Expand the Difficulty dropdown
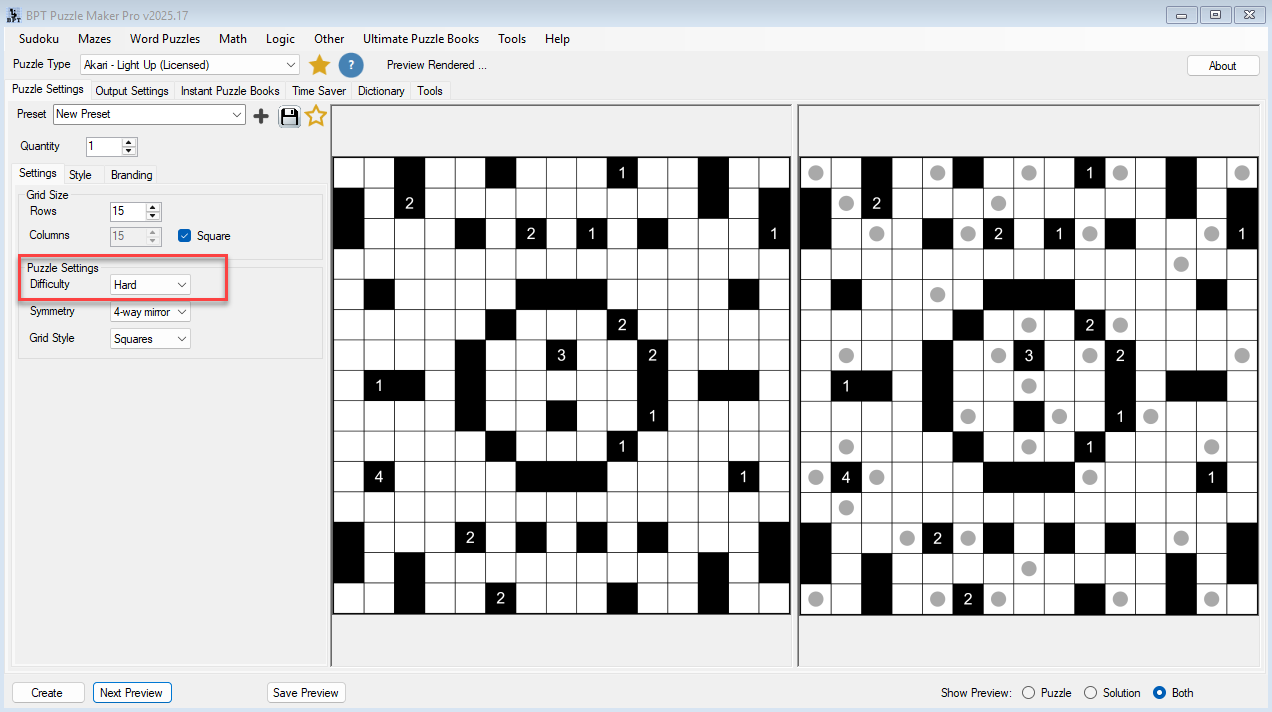The image size is (1272, 712). pos(181,285)
